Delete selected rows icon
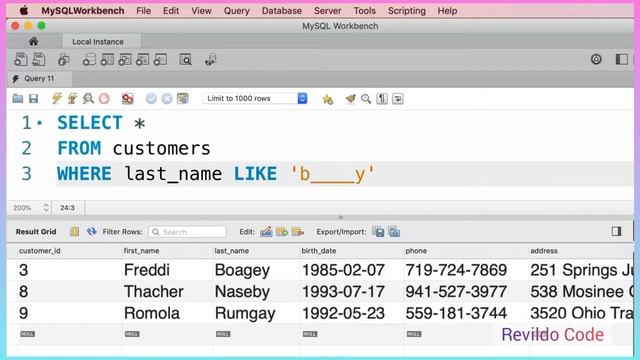 click(x=298, y=231)
